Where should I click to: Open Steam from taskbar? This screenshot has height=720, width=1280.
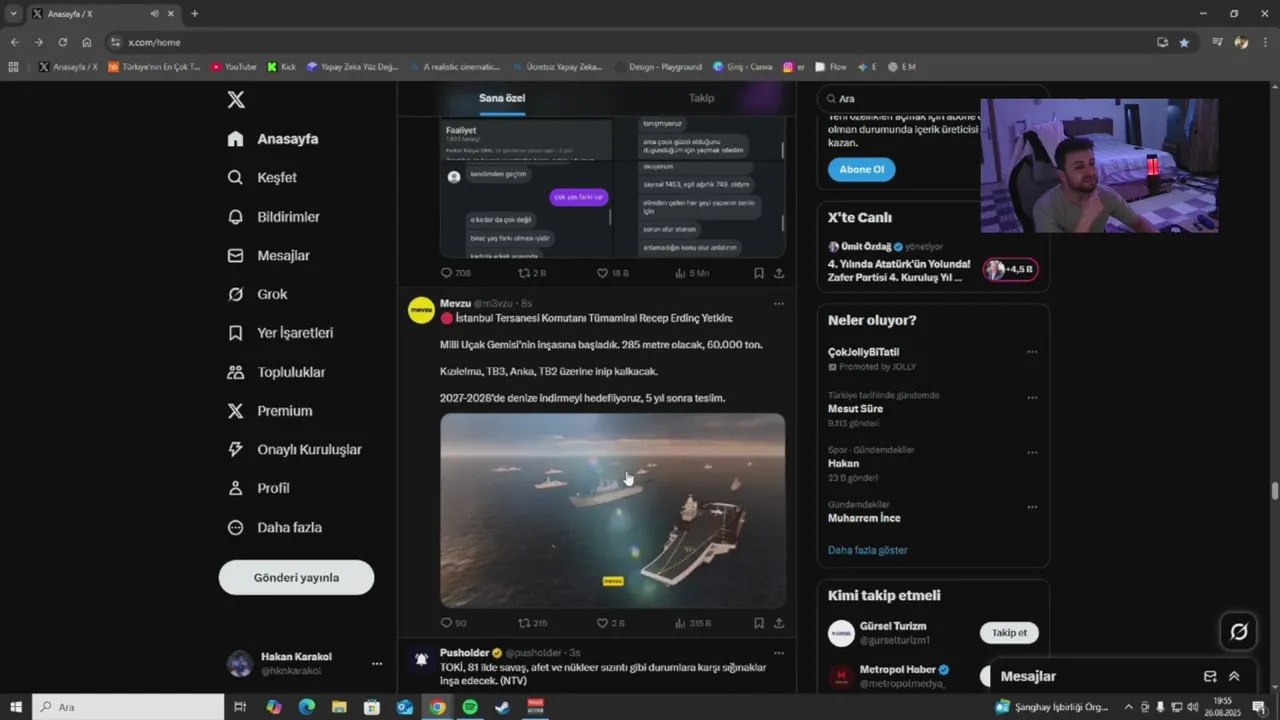(x=501, y=707)
